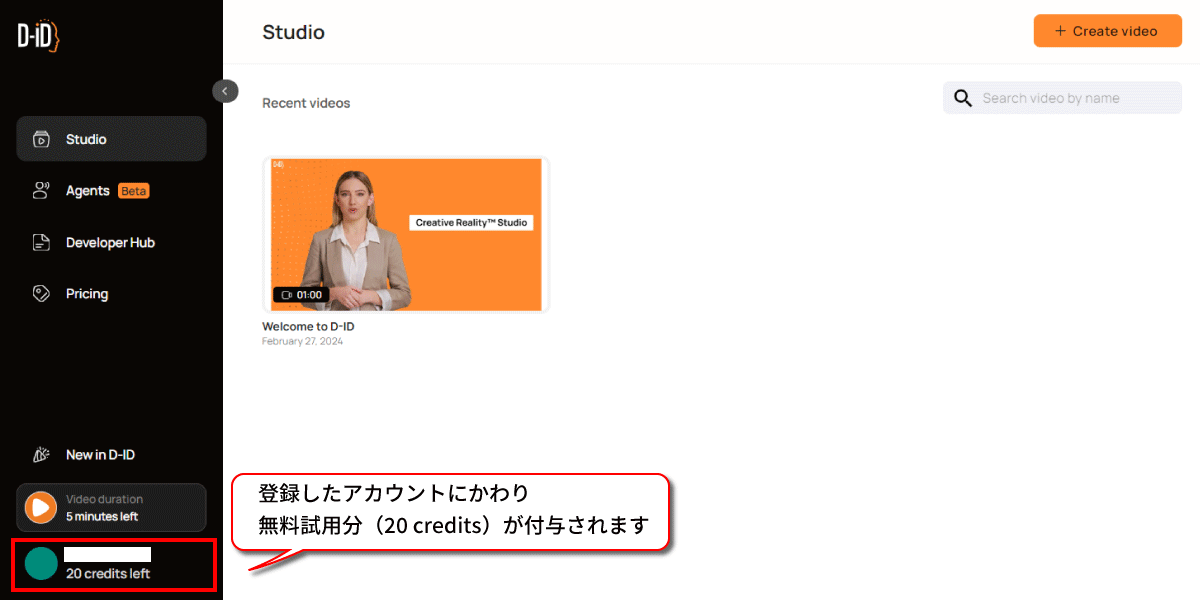Click the Developer Hub document icon
The image size is (1200, 600).
tap(41, 242)
